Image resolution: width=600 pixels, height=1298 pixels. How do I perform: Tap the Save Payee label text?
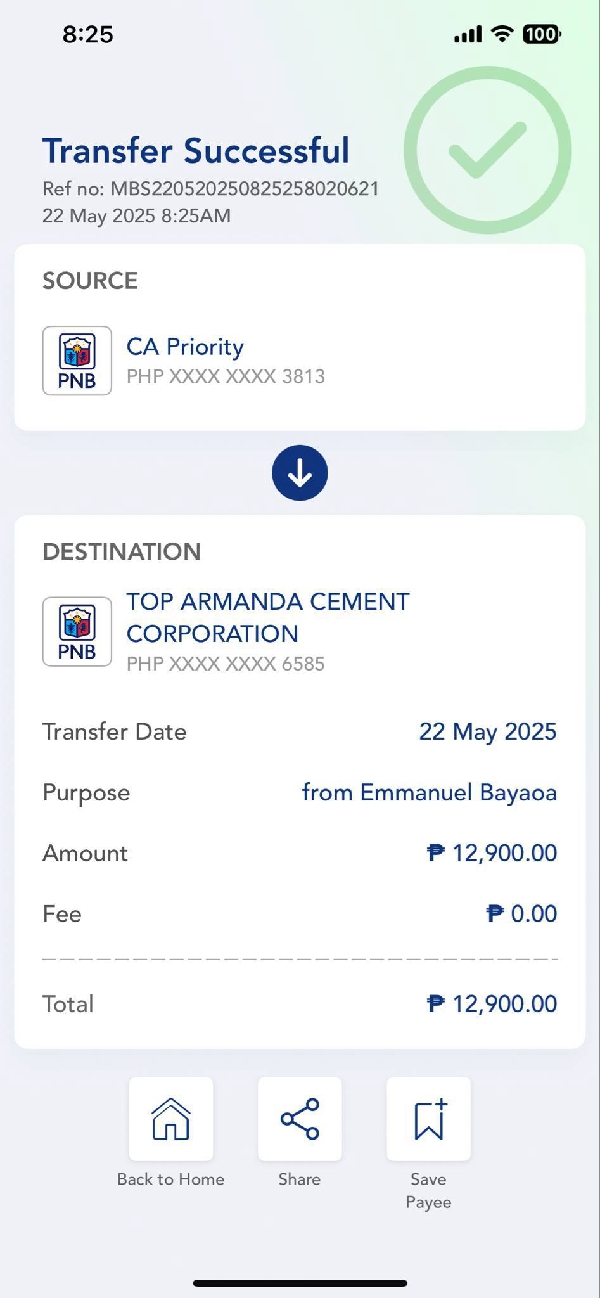coord(429,1190)
